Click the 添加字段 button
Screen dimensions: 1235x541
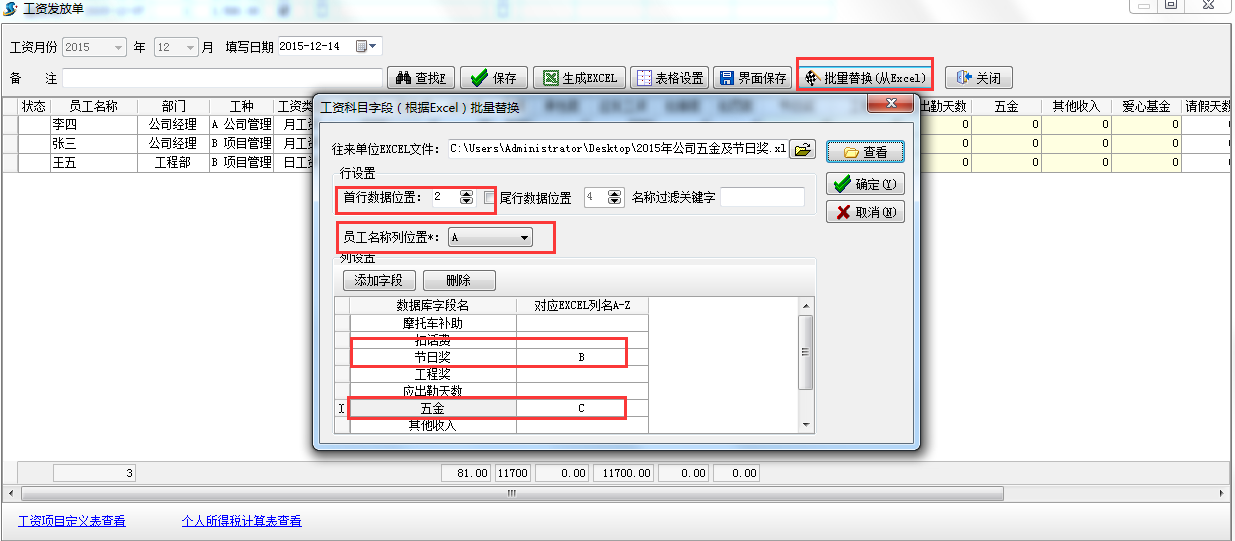[x=378, y=281]
